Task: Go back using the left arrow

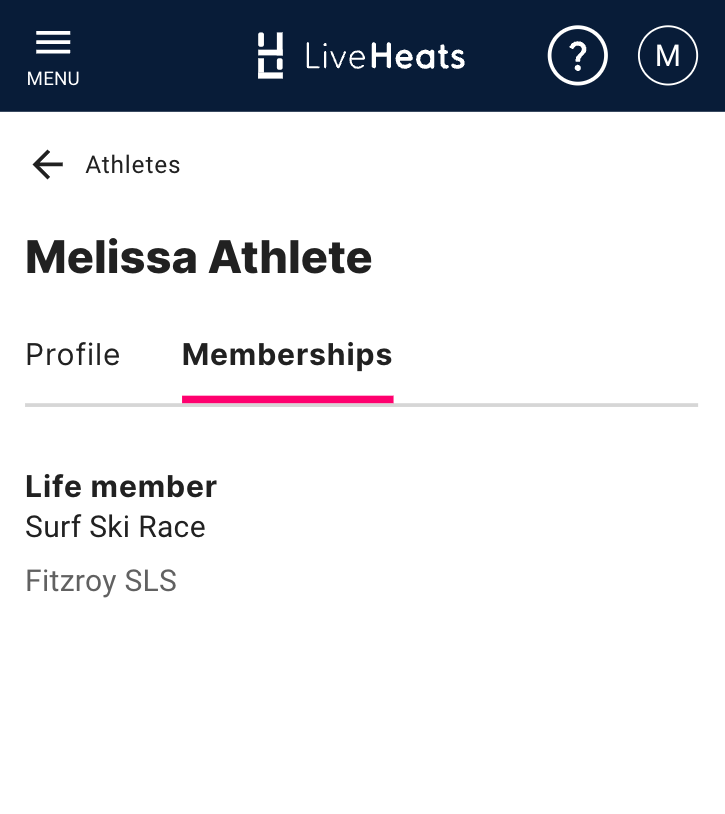Action: (x=47, y=164)
